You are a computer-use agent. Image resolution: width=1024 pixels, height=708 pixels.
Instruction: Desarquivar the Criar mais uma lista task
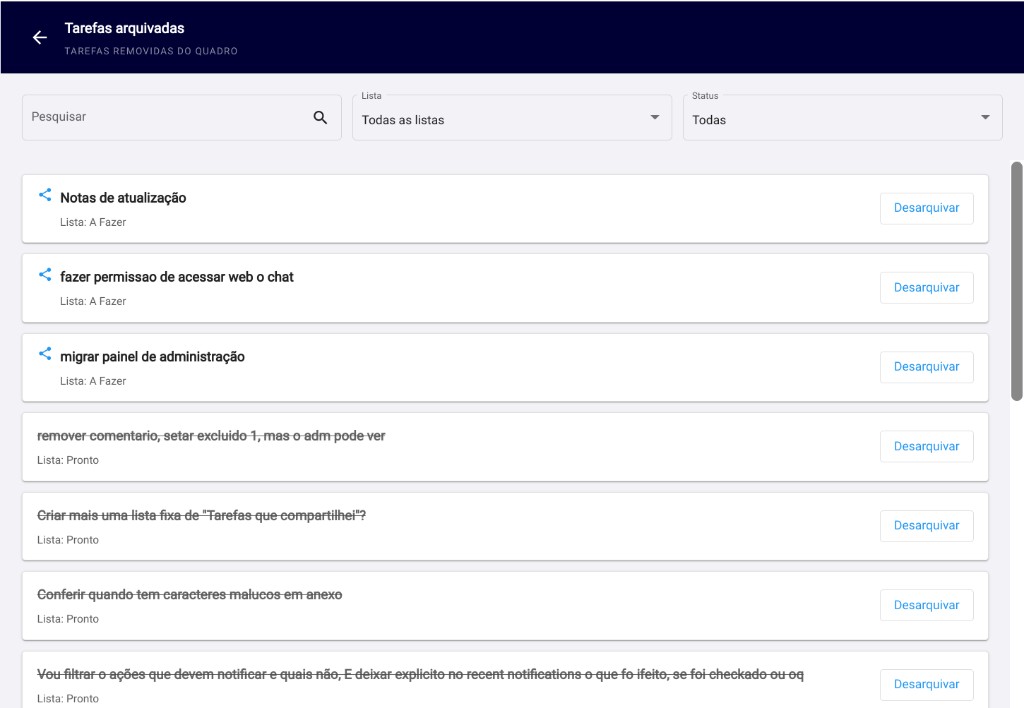coord(926,526)
